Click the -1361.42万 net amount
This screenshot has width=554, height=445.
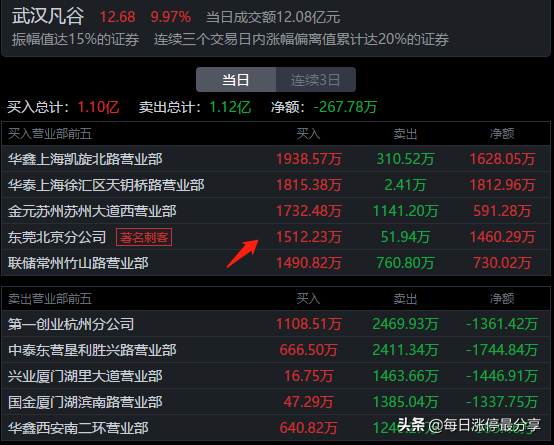(502, 324)
